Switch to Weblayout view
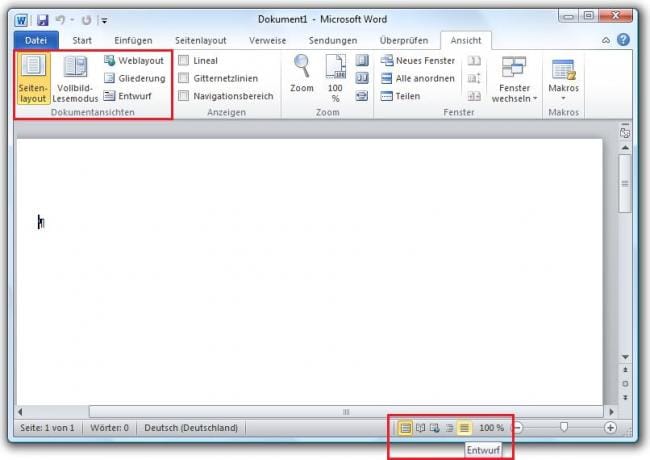Viewport: 650px width, 460px height. click(x=134, y=61)
